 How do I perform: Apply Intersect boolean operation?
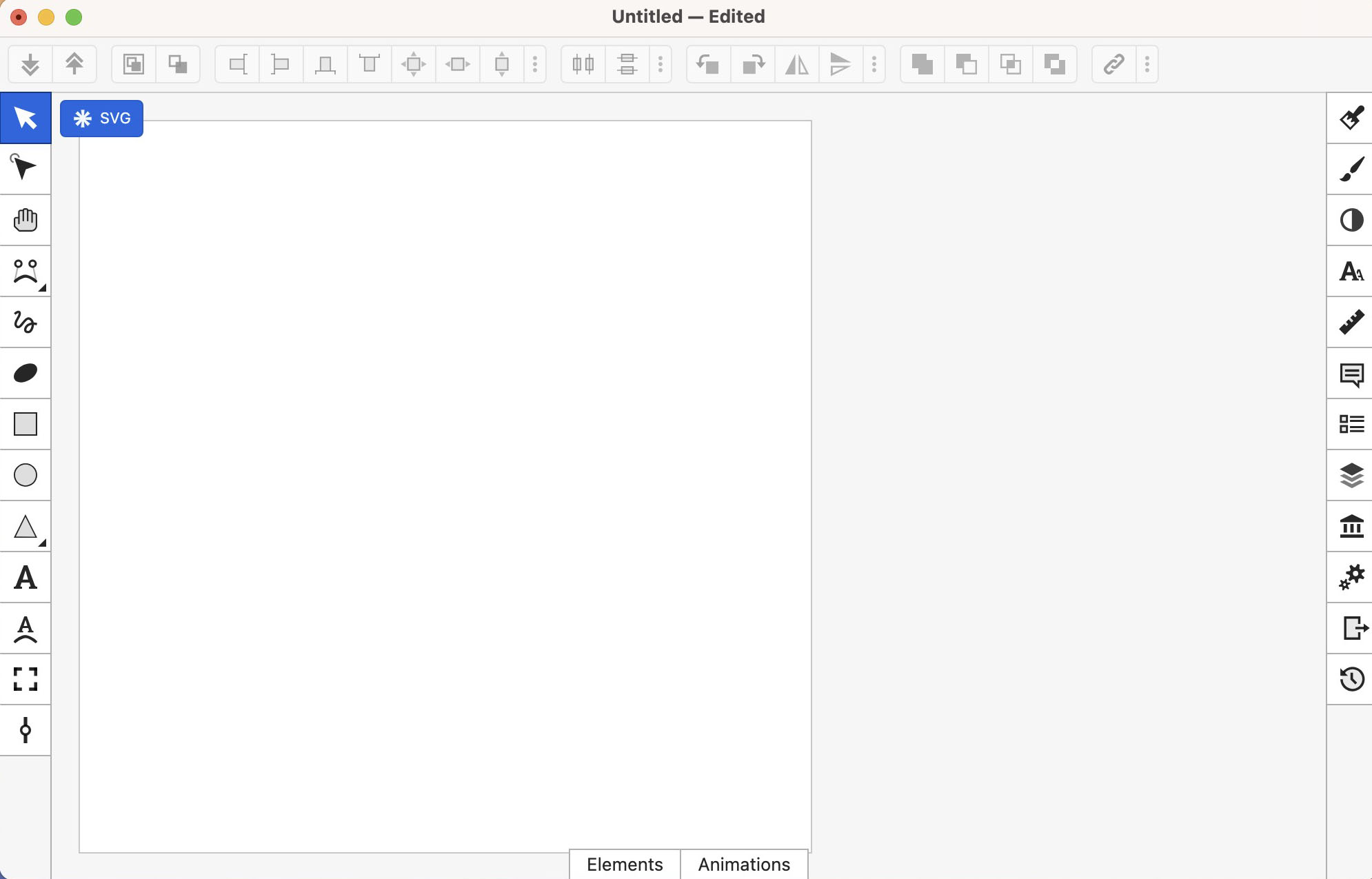(1011, 64)
